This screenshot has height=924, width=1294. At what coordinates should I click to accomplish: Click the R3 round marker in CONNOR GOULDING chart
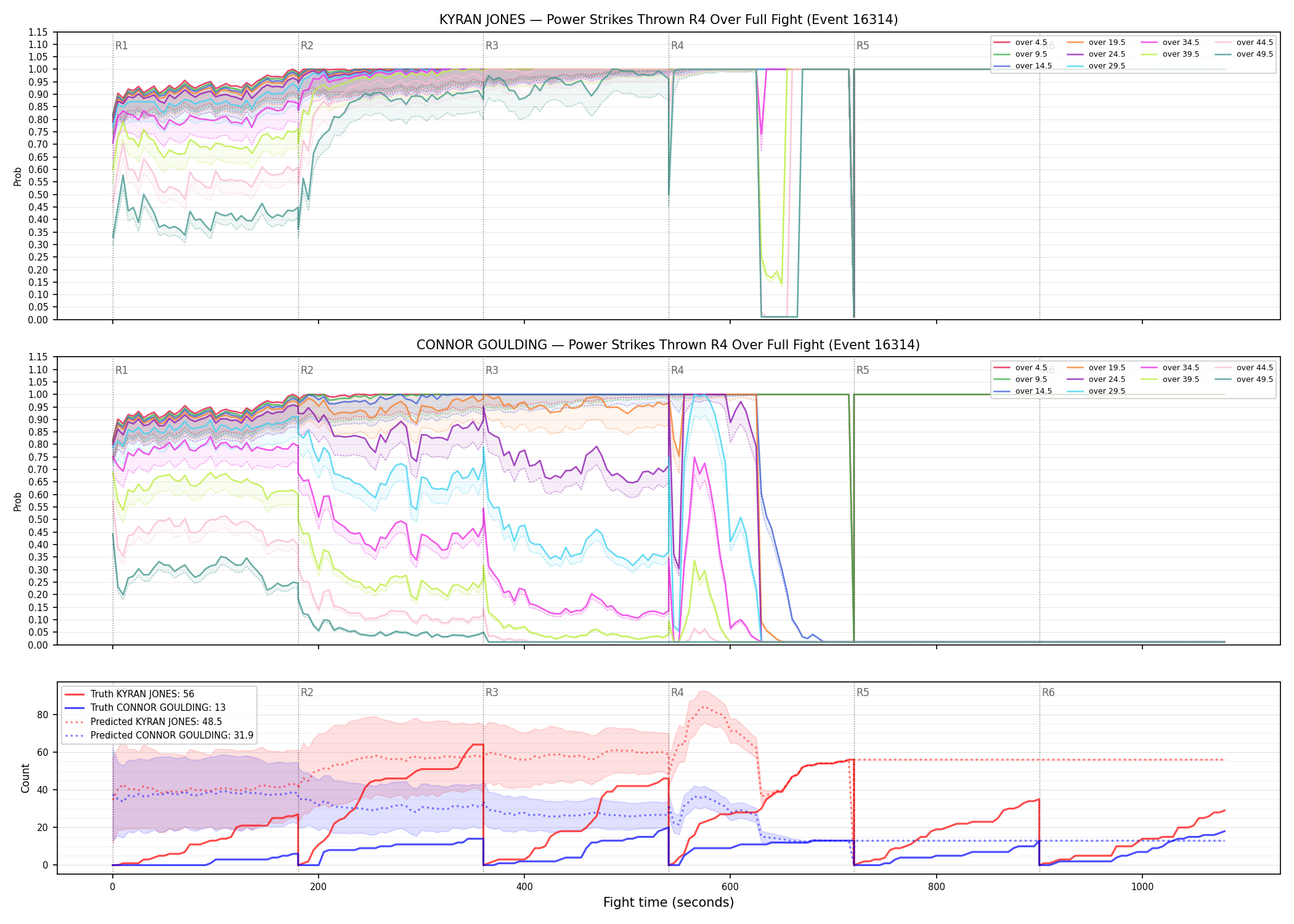492,370
